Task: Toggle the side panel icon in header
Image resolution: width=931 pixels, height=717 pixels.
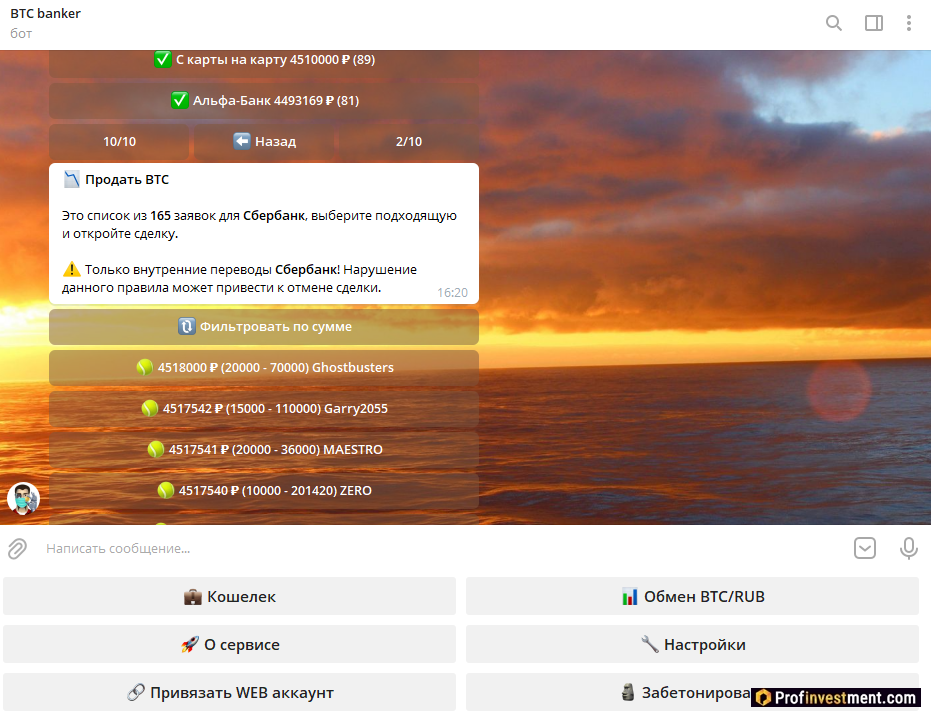Action: (873, 23)
